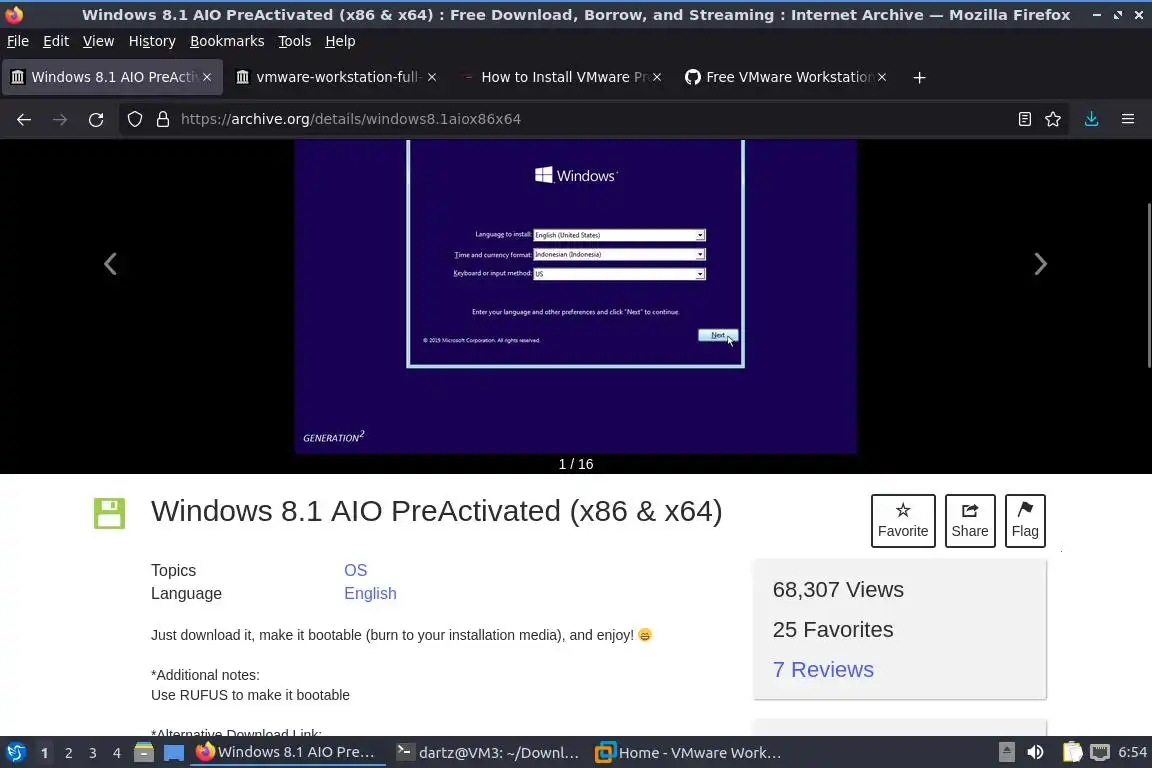
Task: Click the green floppy disk software icon
Action: click(x=109, y=513)
